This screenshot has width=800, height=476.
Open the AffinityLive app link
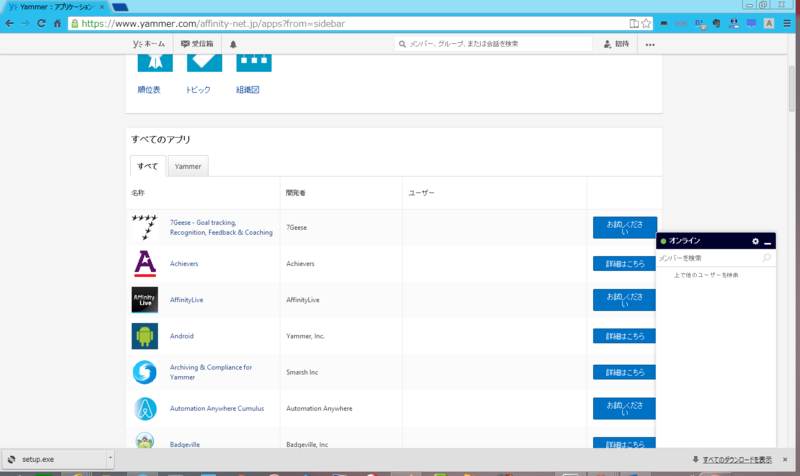tap(186, 300)
